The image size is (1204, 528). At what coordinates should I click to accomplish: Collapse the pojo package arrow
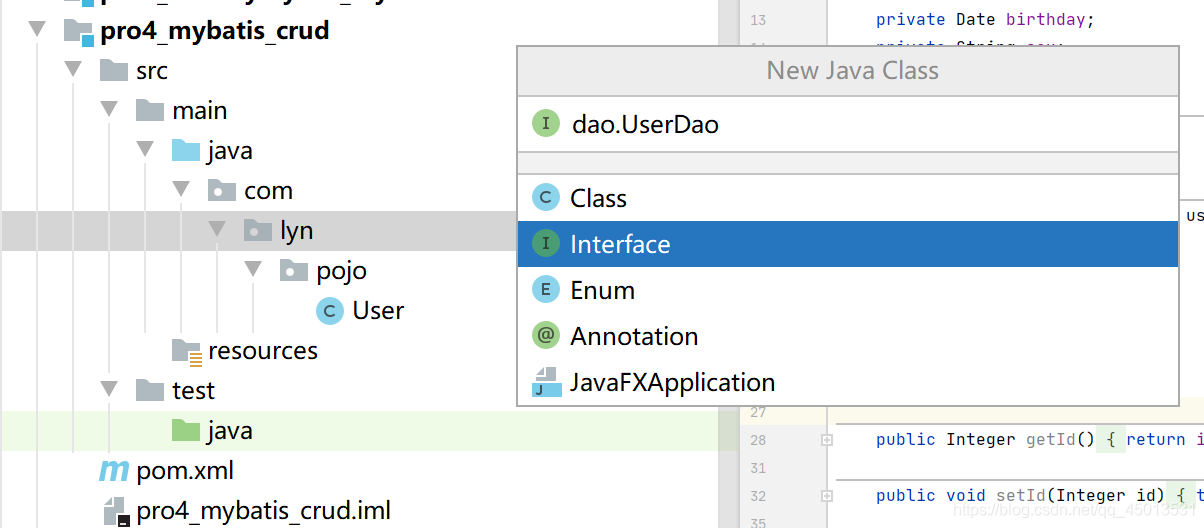(253, 271)
